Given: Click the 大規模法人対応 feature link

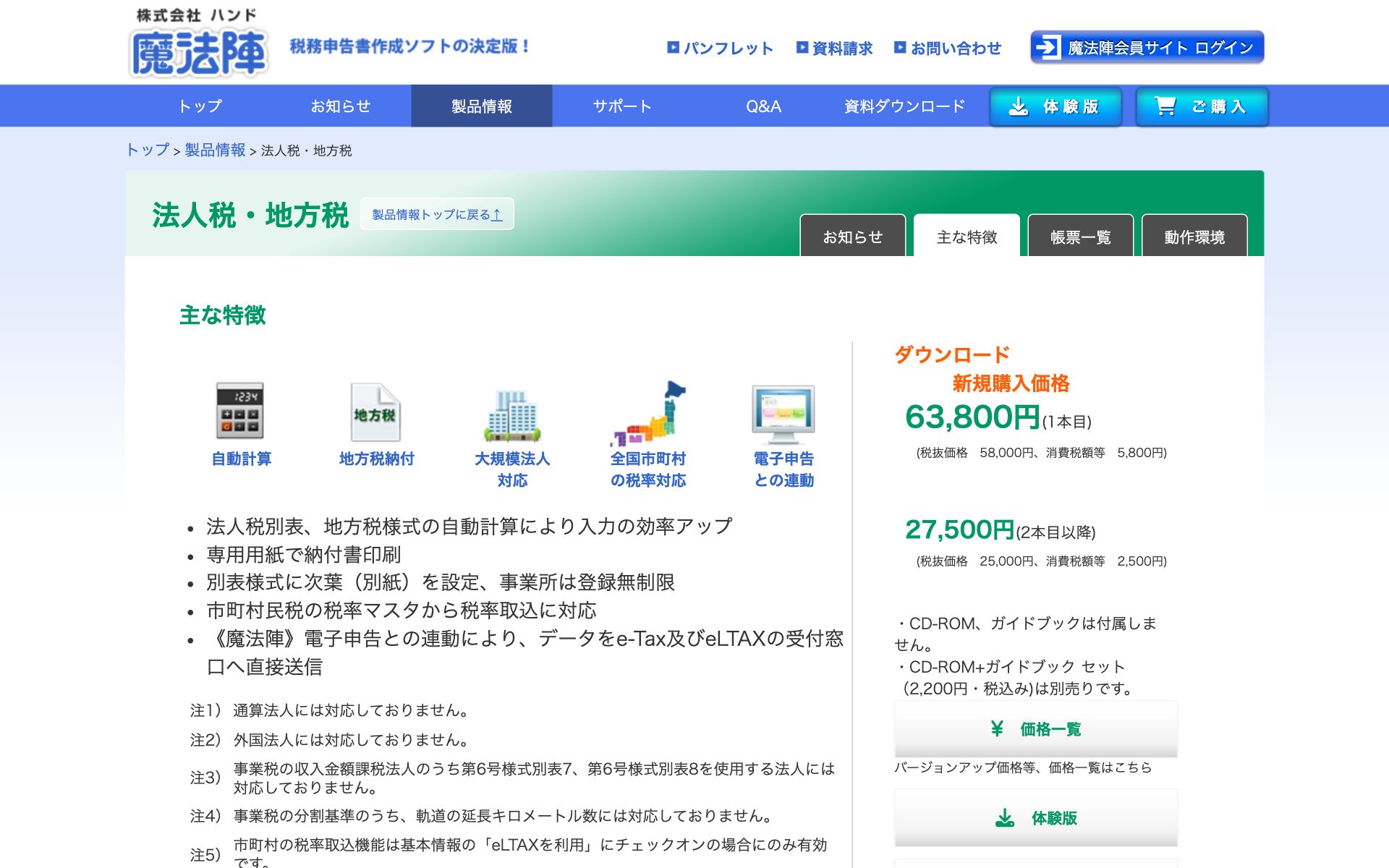Looking at the screenshot, I should pyautogui.click(x=512, y=469).
